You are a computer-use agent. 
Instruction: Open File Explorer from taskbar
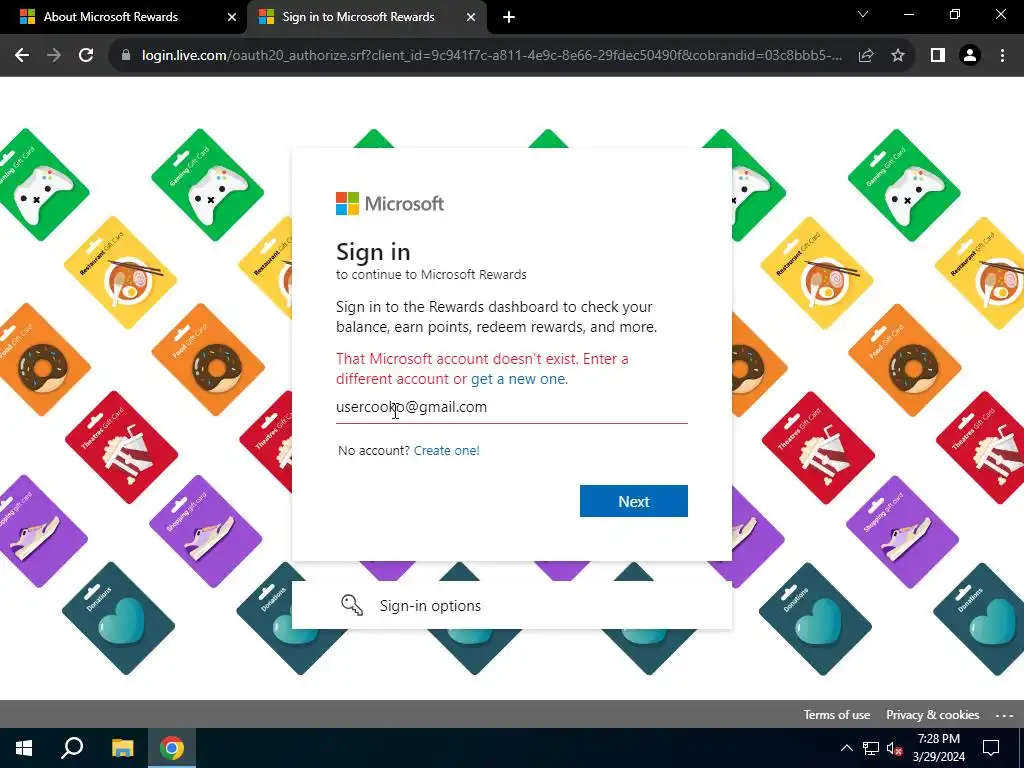coord(122,748)
